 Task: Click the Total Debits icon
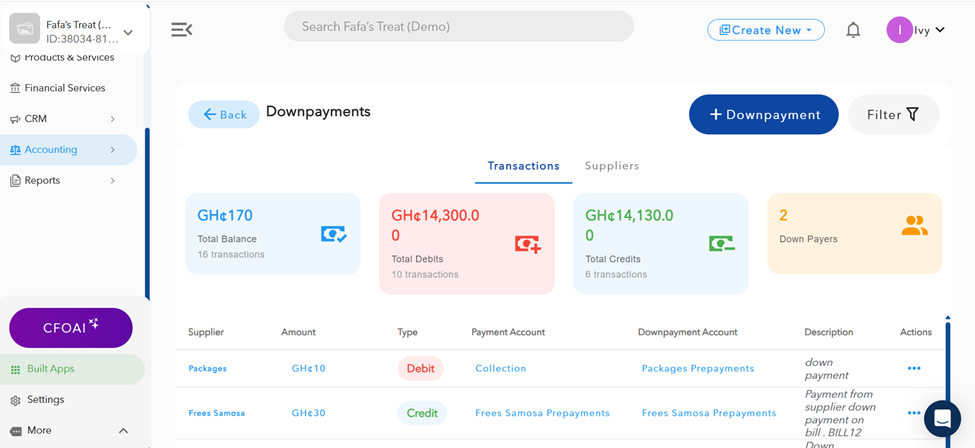click(x=527, y=243)
